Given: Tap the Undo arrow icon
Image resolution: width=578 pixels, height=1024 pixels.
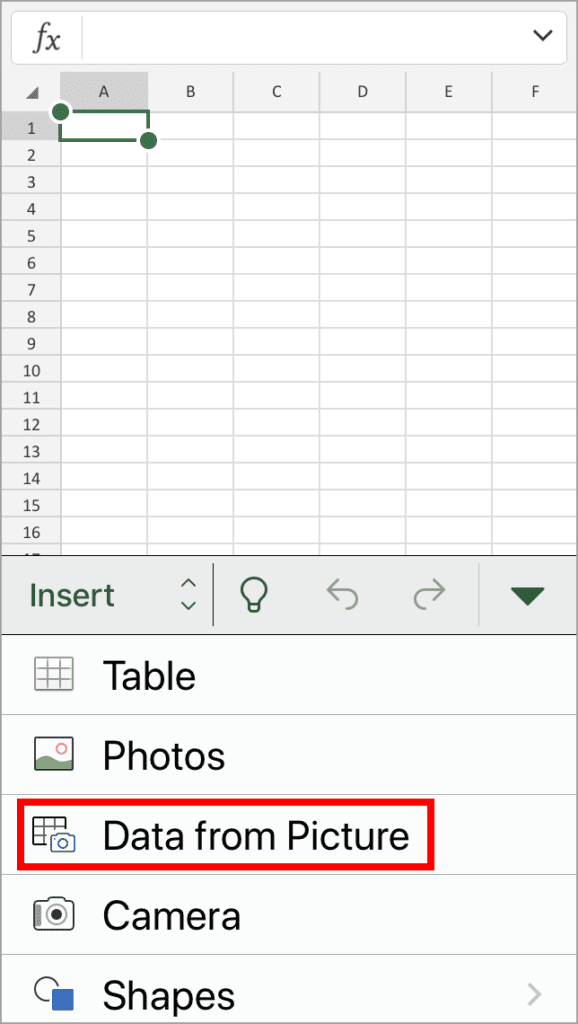Looking at the screenshot, I should coord(343,594).
